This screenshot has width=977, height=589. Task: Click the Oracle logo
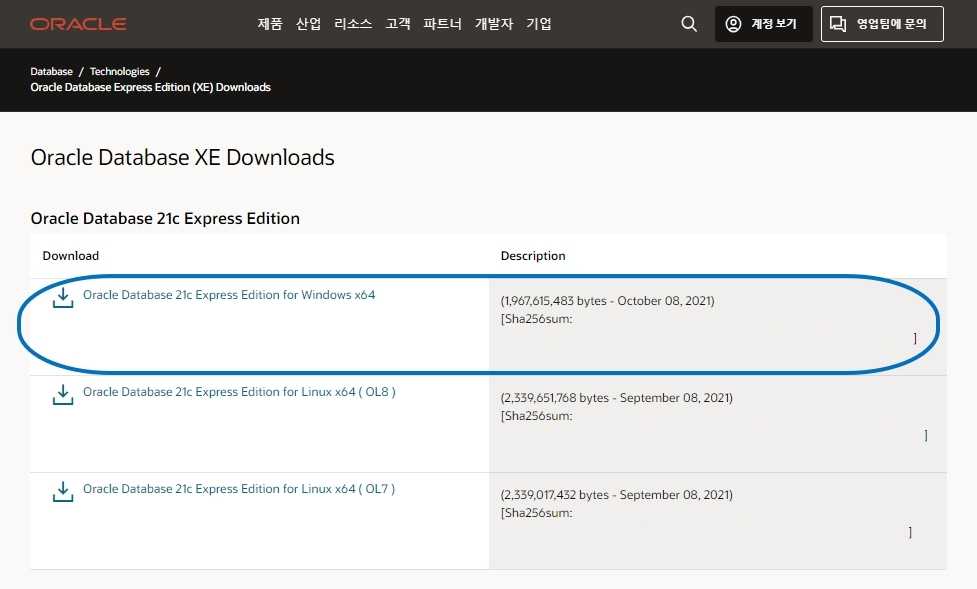point(78,24)
